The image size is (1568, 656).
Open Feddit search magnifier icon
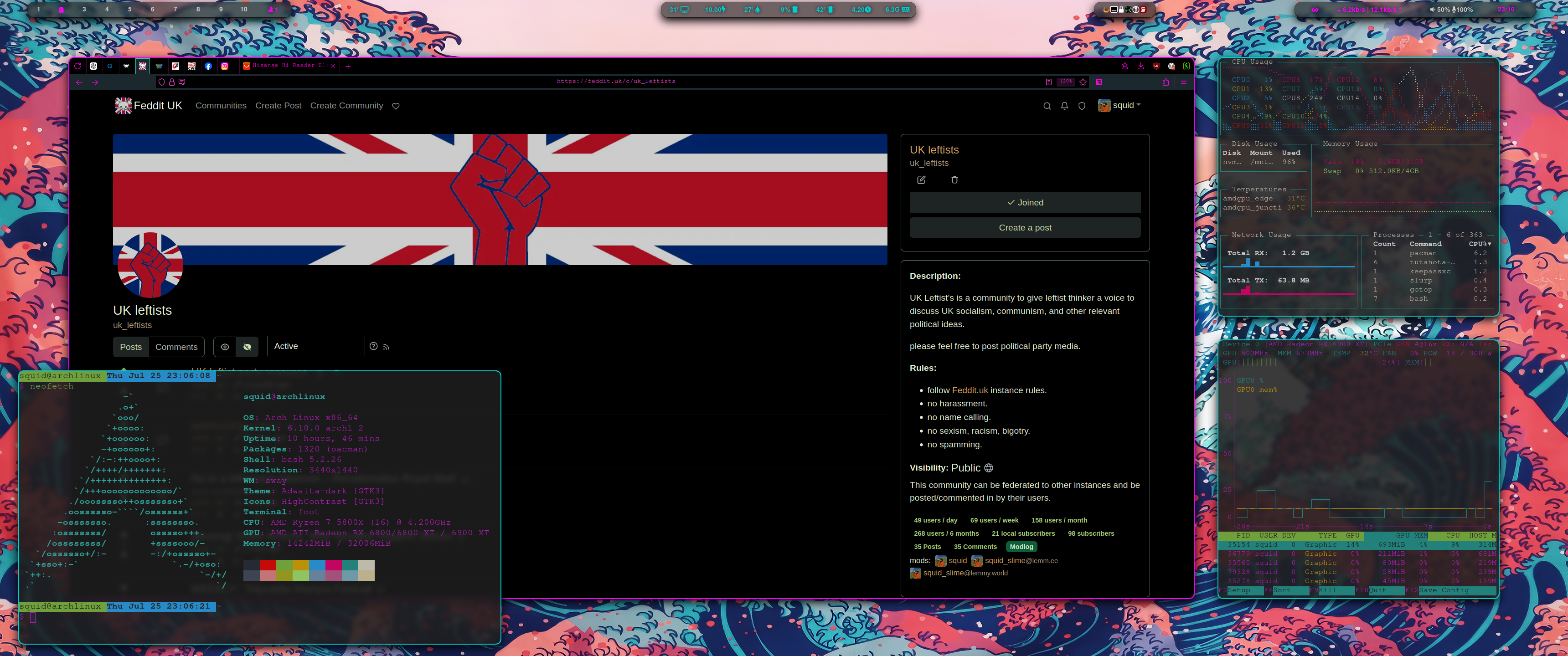(1047, 106)
